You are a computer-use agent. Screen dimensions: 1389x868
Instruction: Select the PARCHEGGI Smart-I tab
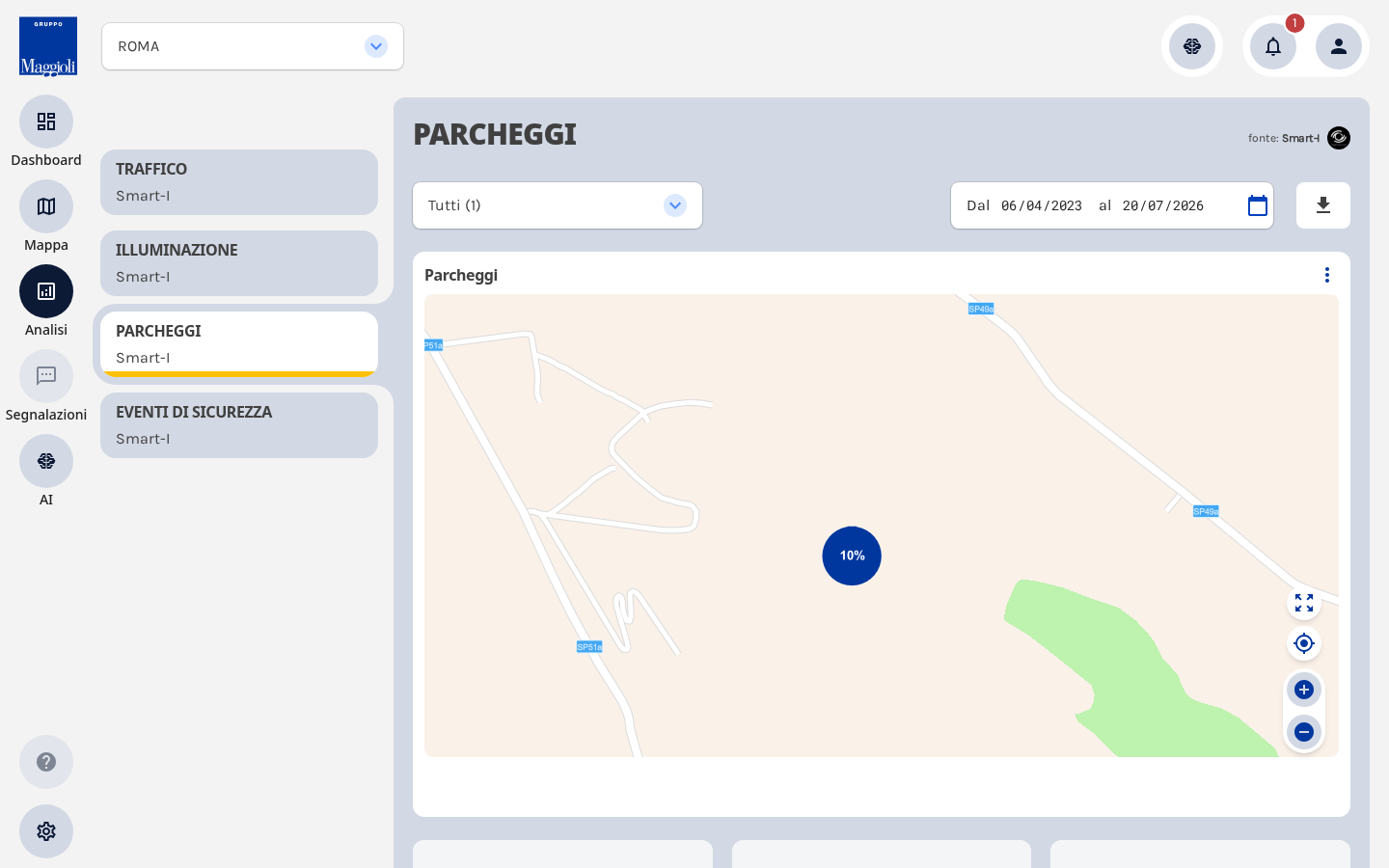239,344
